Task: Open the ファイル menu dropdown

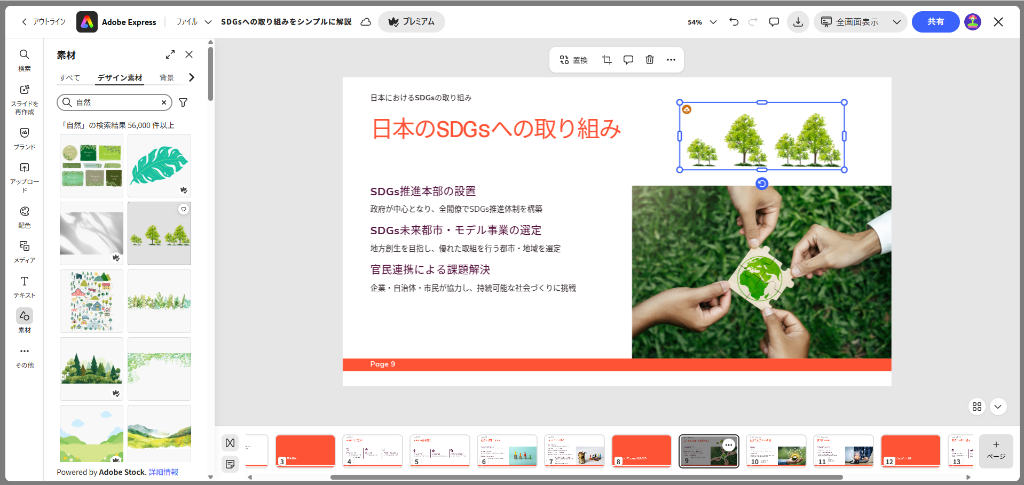Action: (x=194, y=21)
